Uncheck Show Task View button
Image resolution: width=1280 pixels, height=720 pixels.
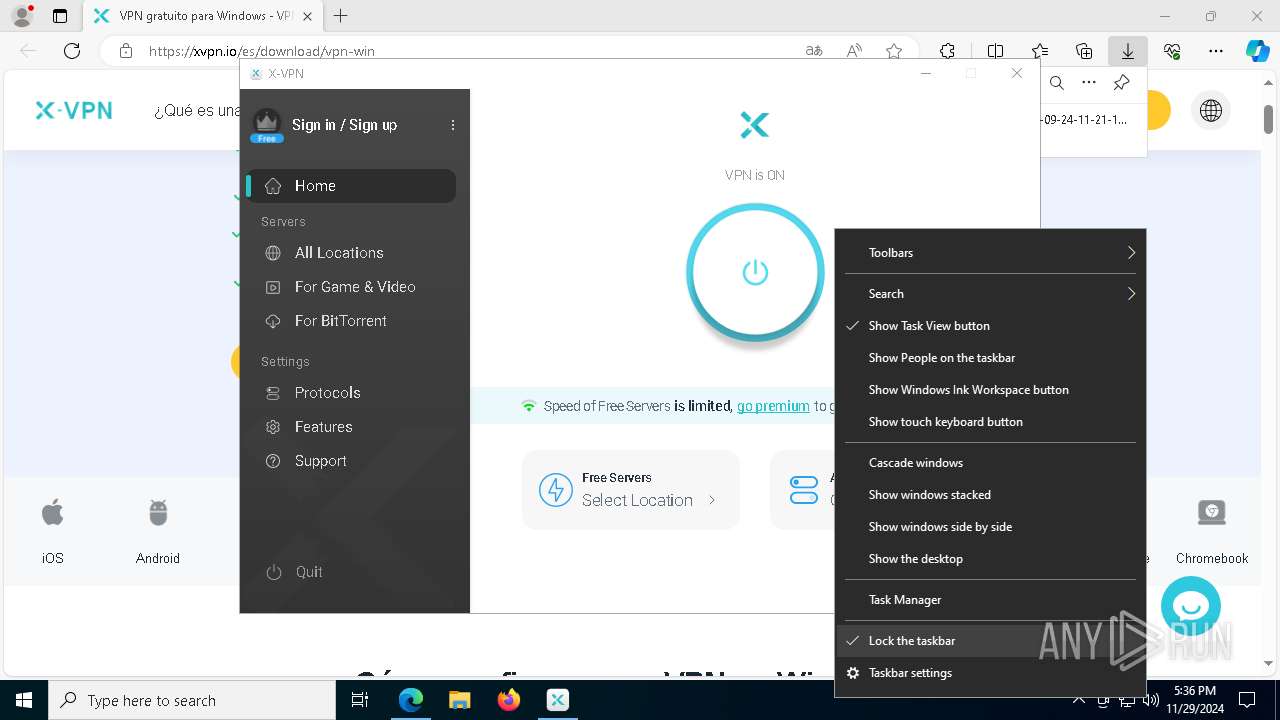[990, 326]
